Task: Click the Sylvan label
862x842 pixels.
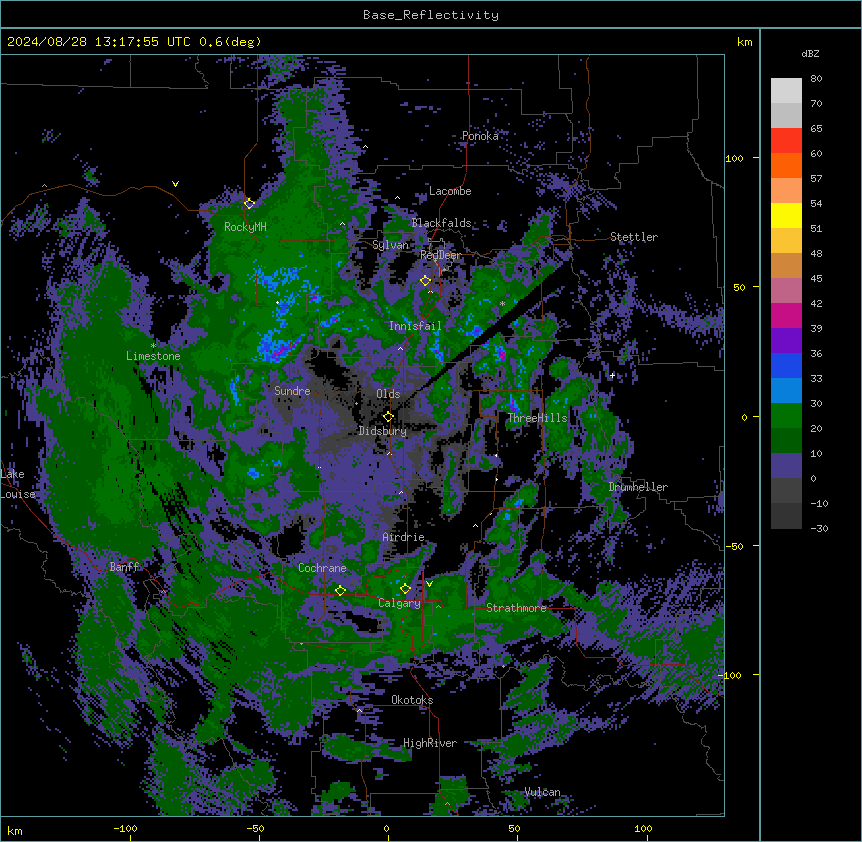Action: click(390, 245)
